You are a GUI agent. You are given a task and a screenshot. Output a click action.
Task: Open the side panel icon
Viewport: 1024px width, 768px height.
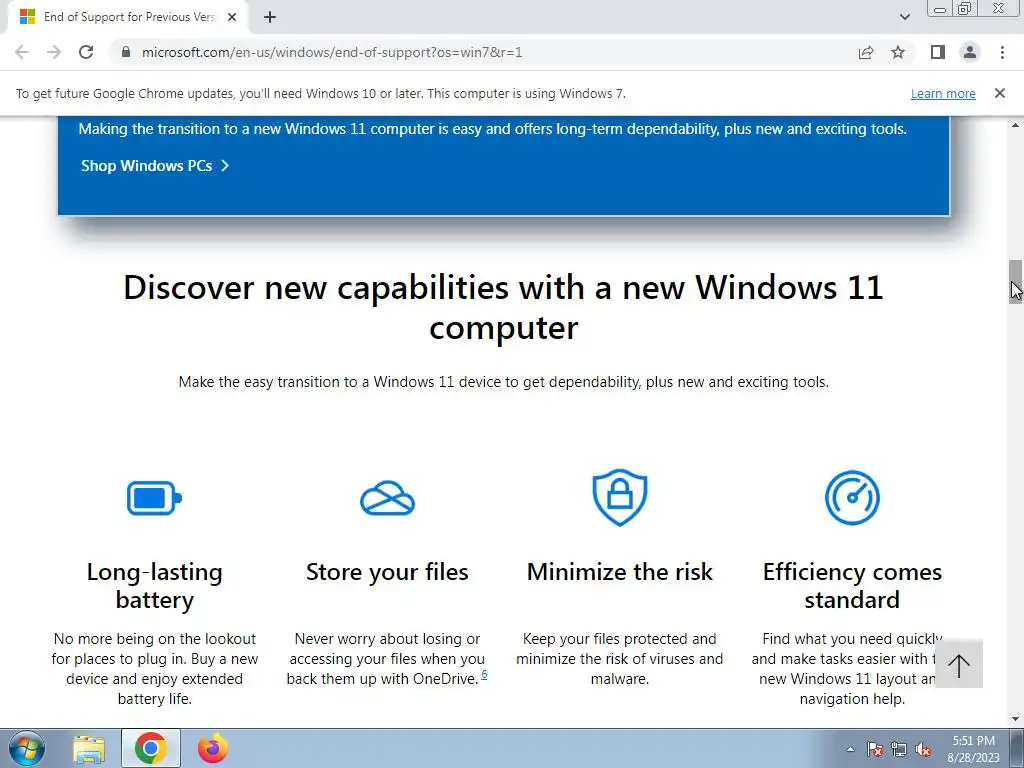point(938,52)
